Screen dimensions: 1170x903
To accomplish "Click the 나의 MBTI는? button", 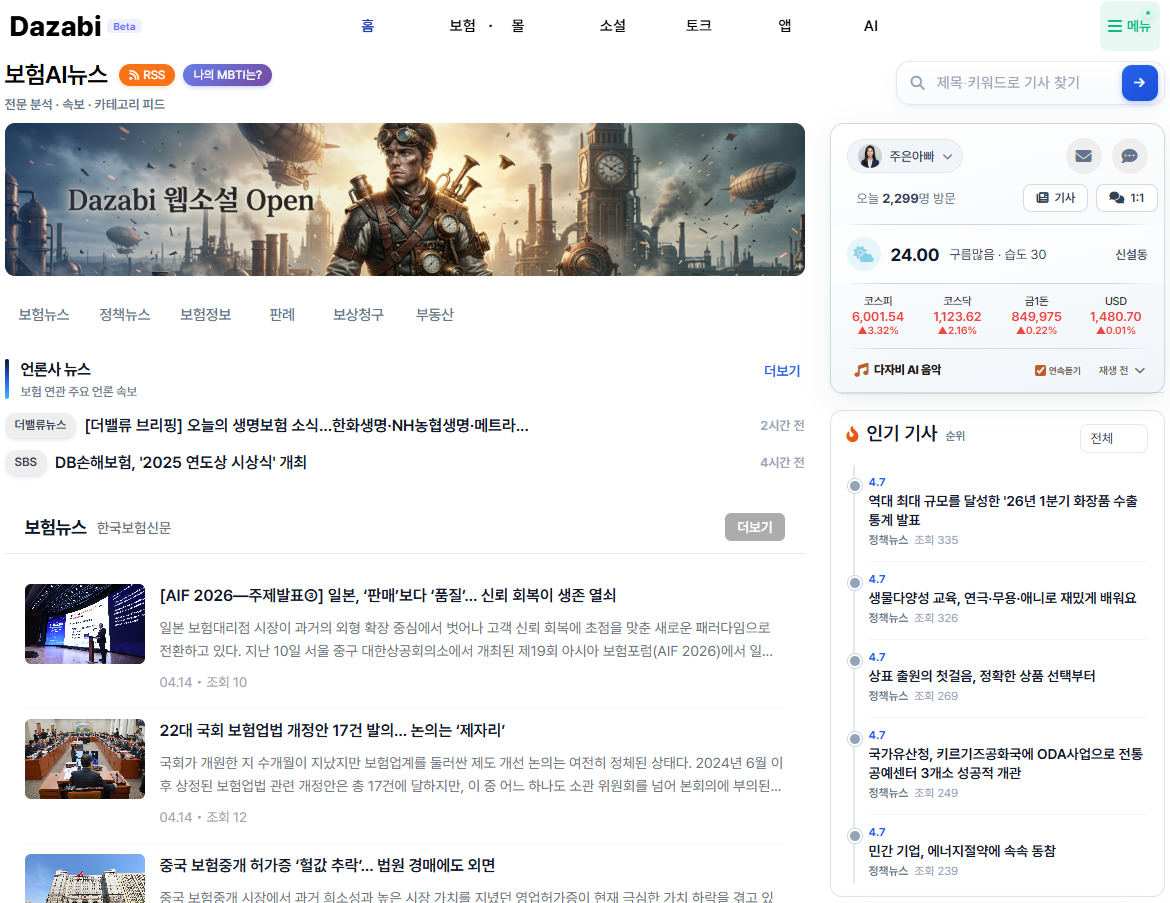I will pos(227,75).
